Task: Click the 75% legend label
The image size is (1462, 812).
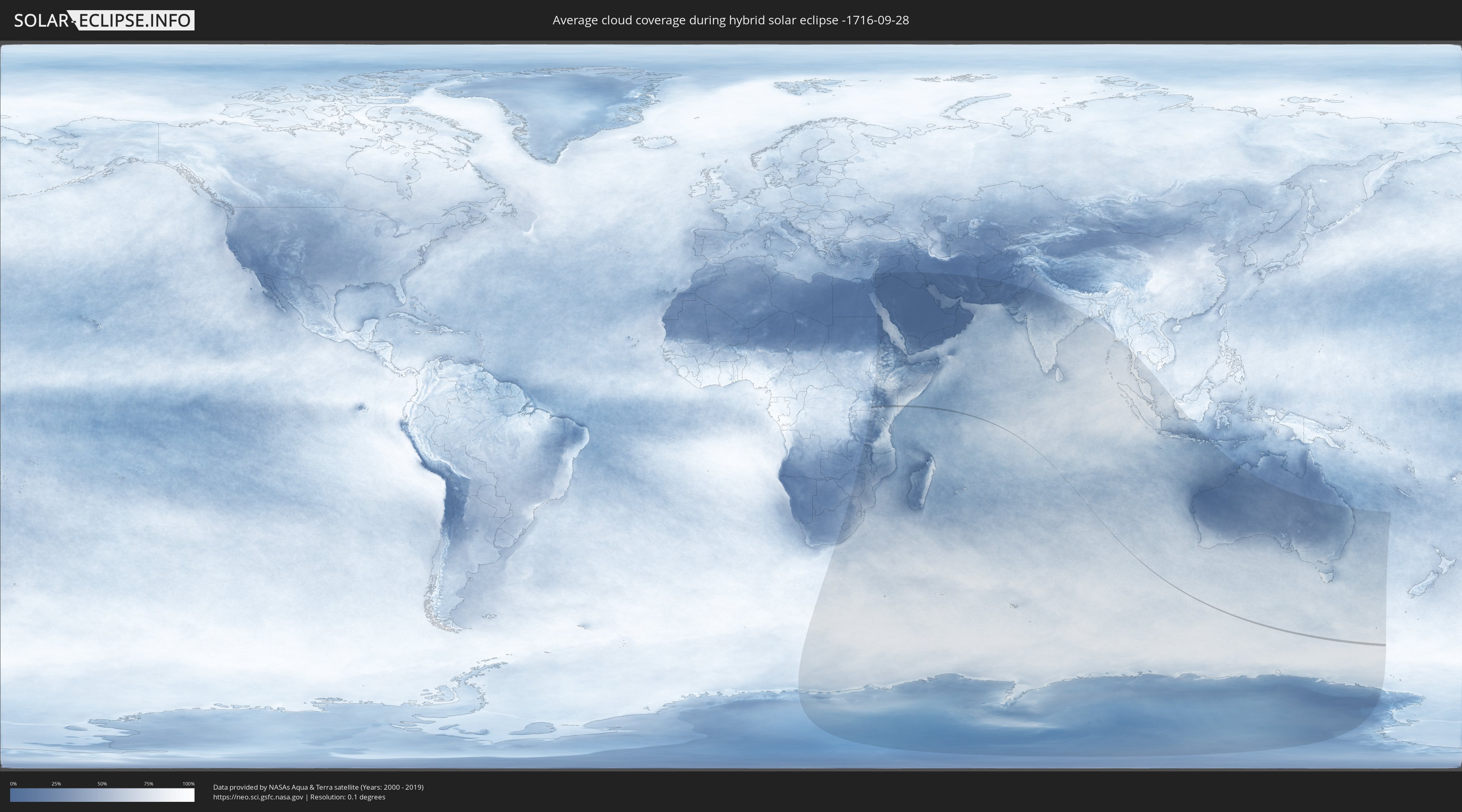Action: coord(148,784)
